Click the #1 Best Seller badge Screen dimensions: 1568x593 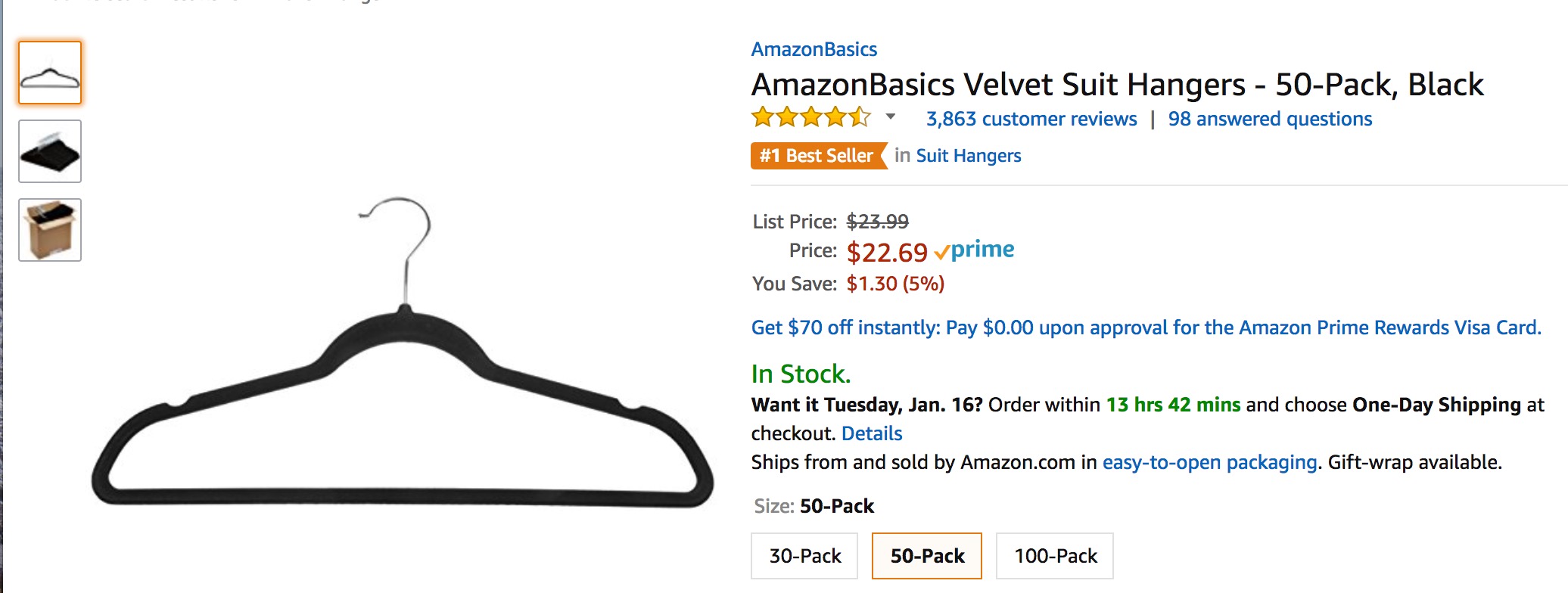[817, 156]
